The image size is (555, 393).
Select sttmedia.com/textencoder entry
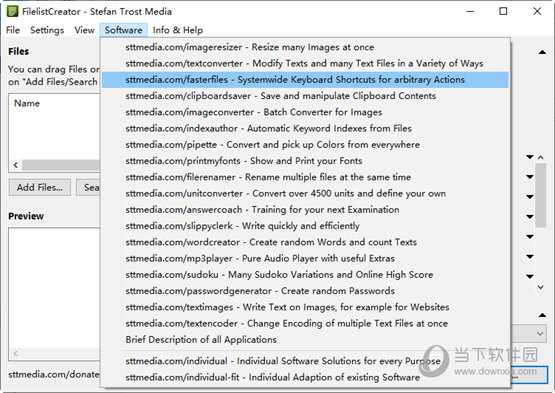(x=305, y=324)
